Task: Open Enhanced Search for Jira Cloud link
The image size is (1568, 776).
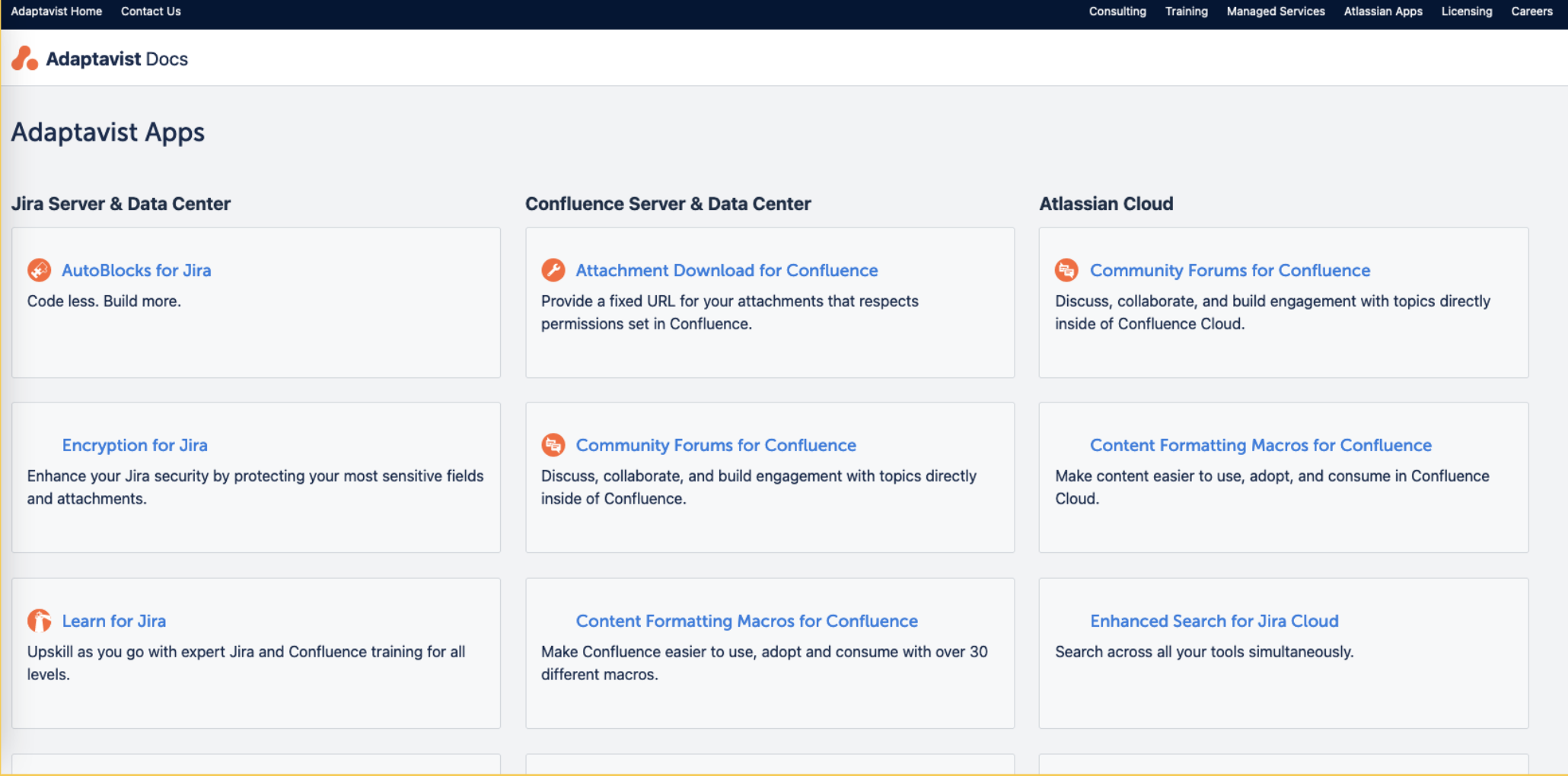Action: [x=1214, y=621]
